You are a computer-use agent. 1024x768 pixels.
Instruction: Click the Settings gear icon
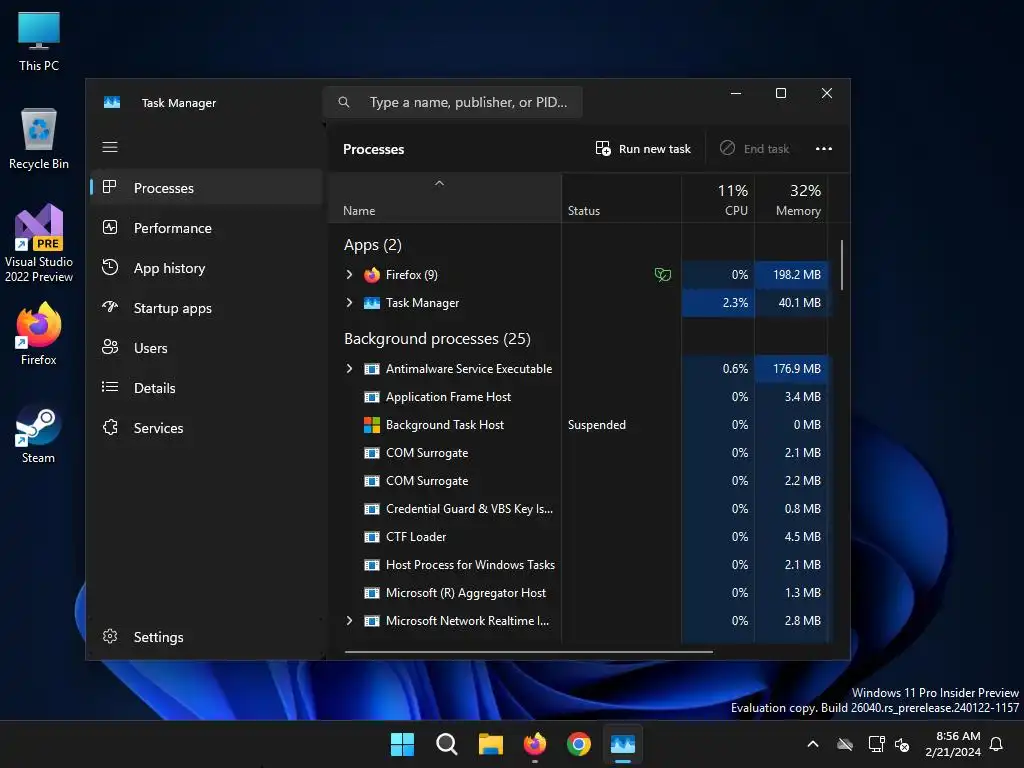point(110,636)
